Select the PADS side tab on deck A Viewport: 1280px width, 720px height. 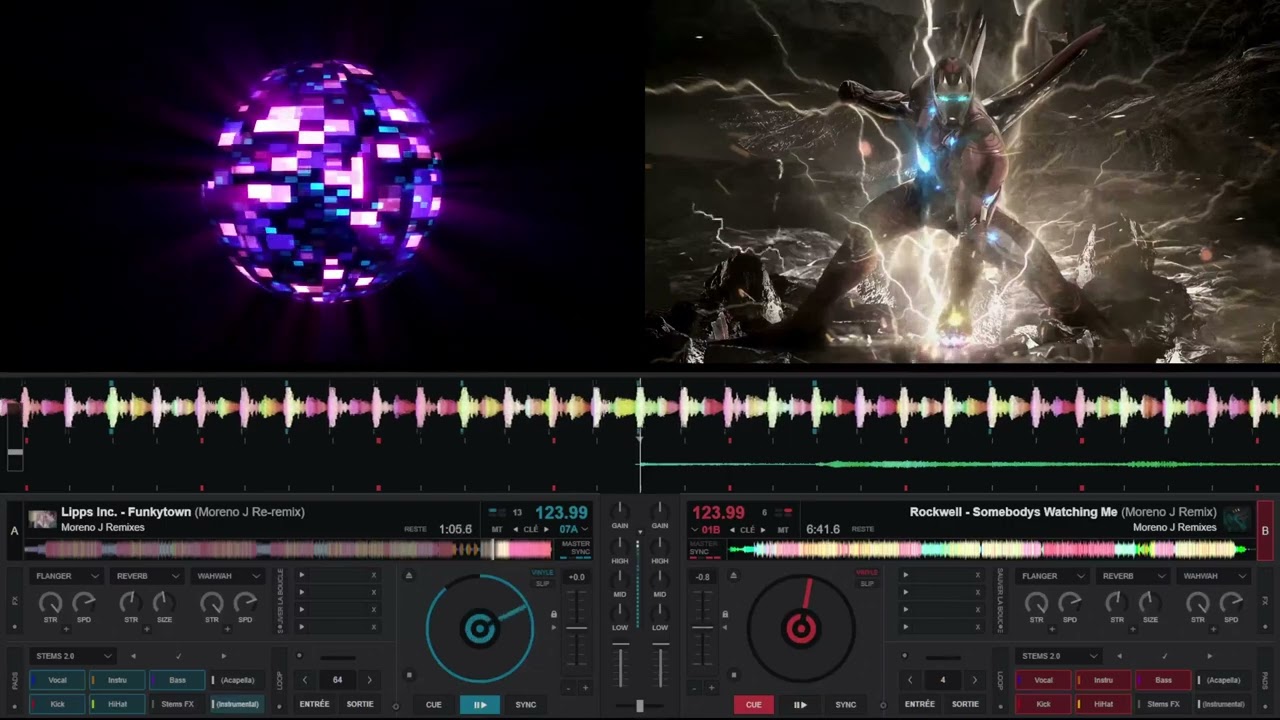click(14, 680)
